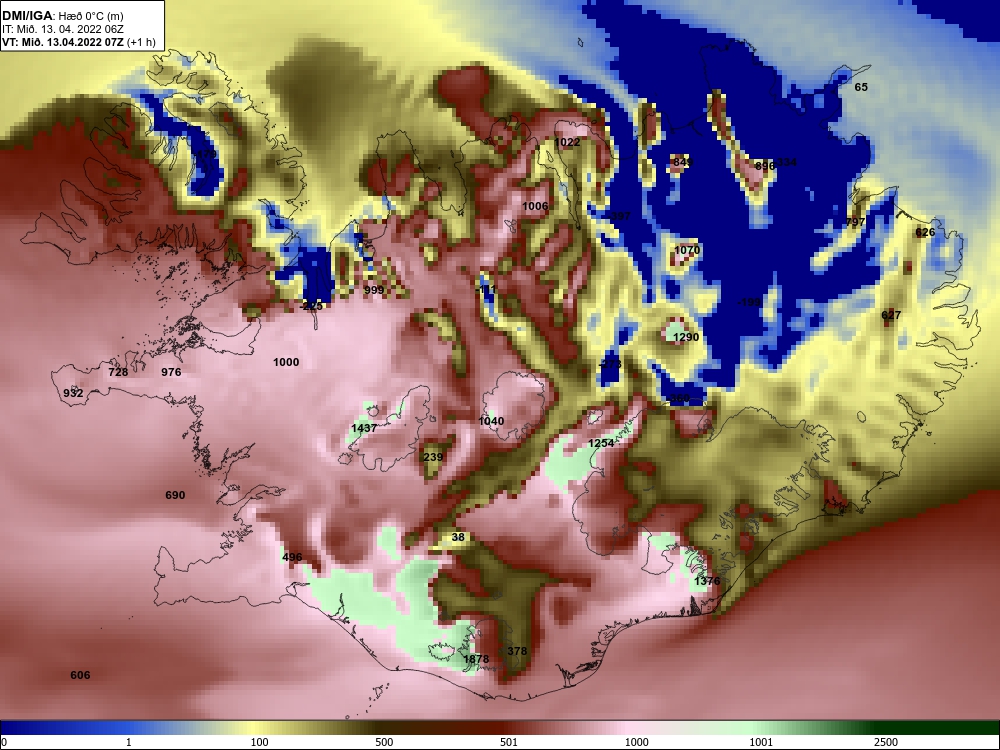
Task: Click the 65 value on the map
Action: 861,87
